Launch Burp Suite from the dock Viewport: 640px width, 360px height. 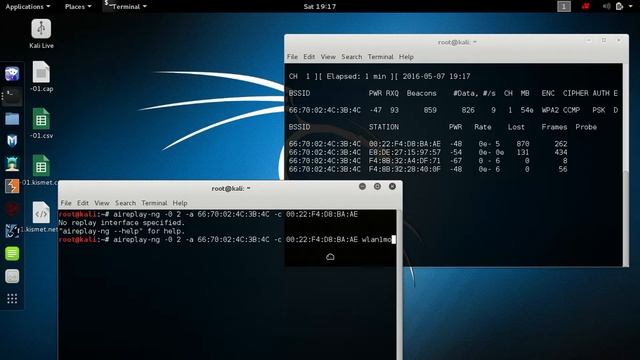pos(12,186)
